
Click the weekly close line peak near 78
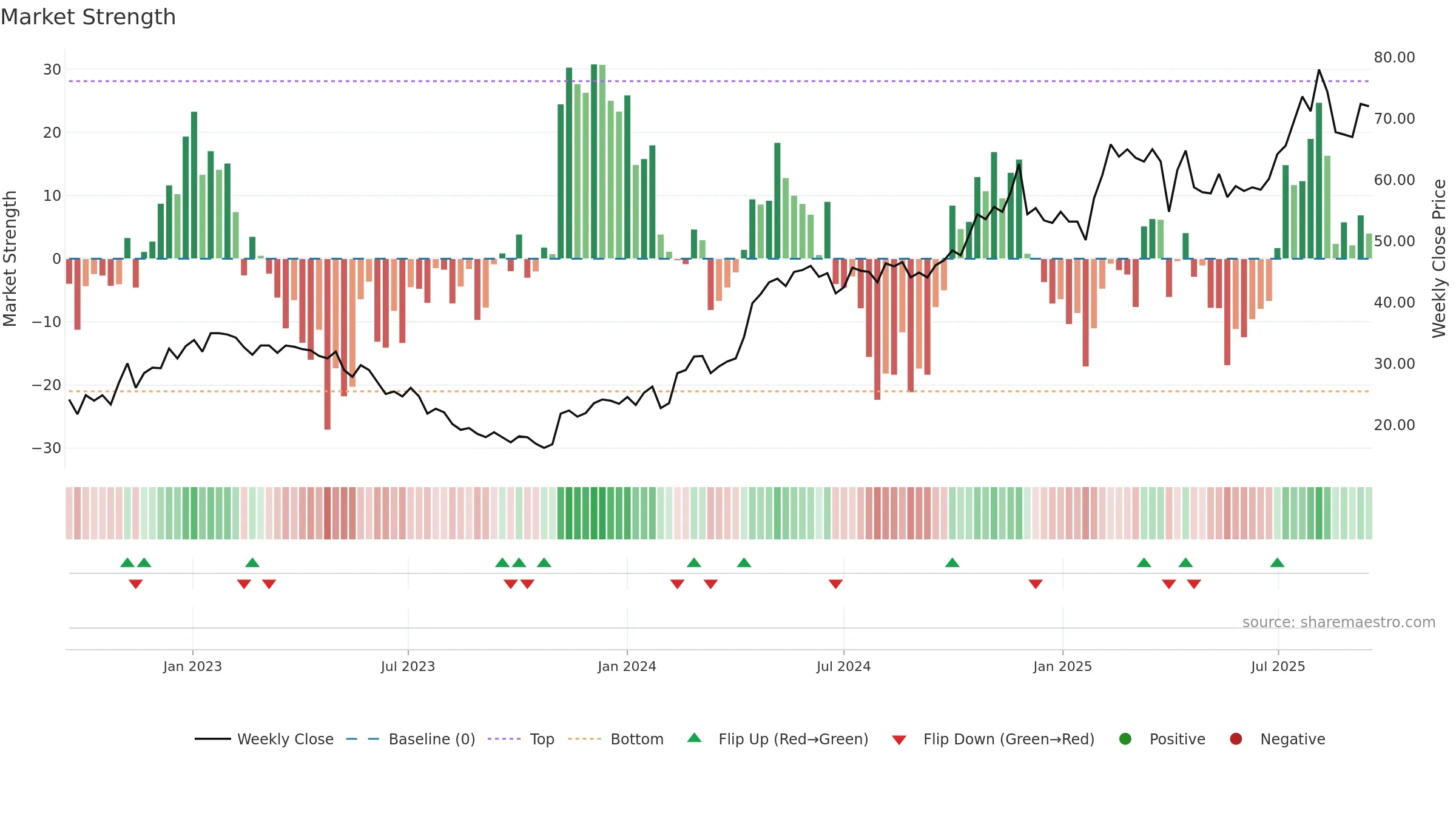tap(1319, 70)
